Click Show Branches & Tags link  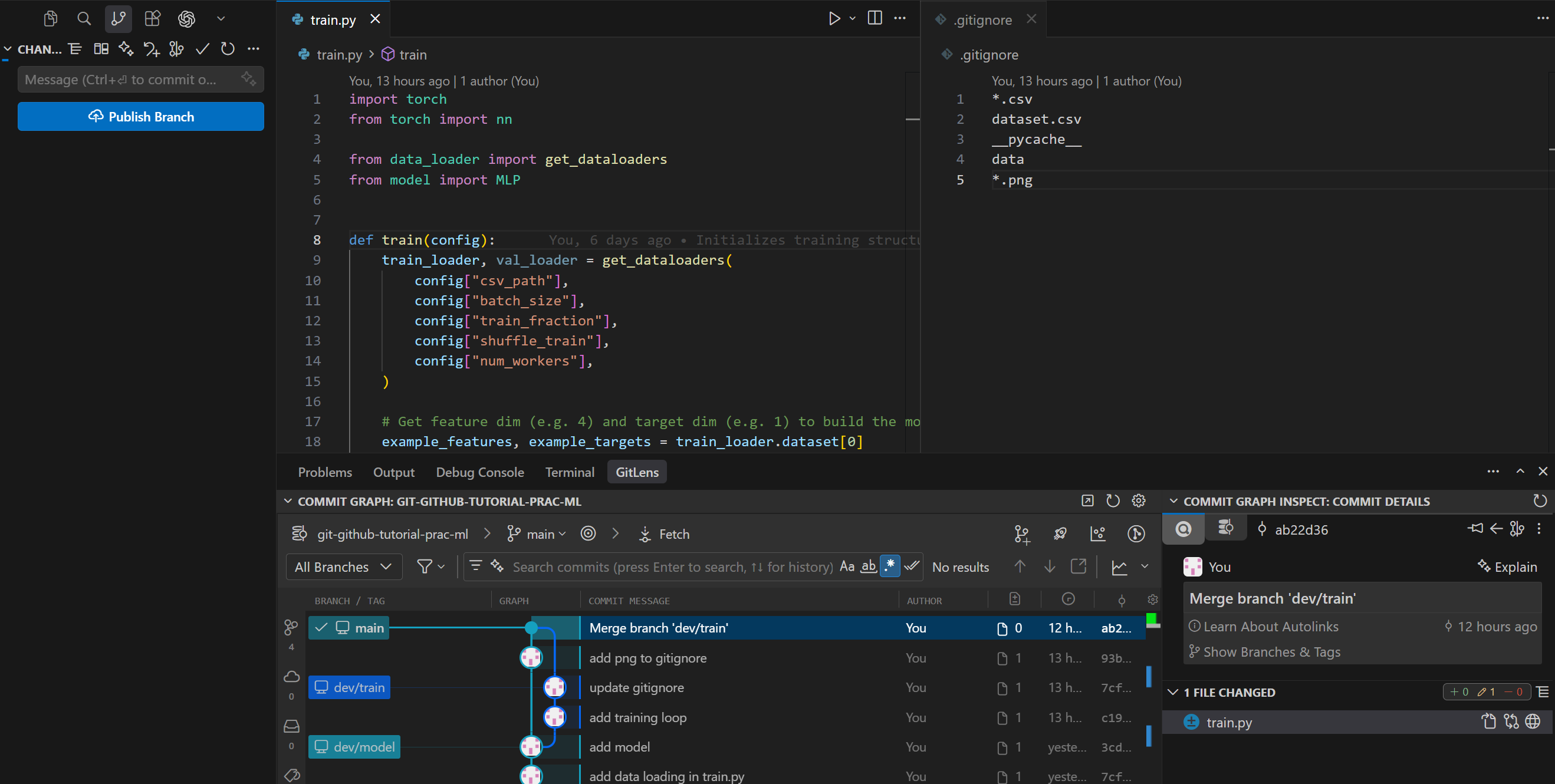pyautogui.click(x=1271, y=652)
